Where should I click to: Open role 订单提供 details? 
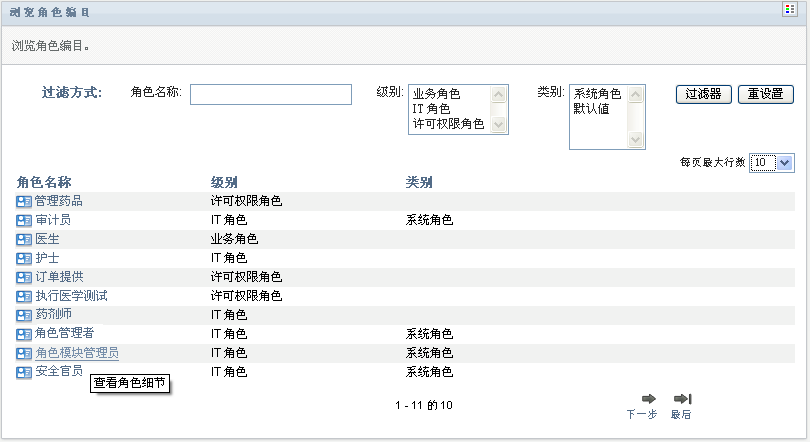tap(59, 277)
